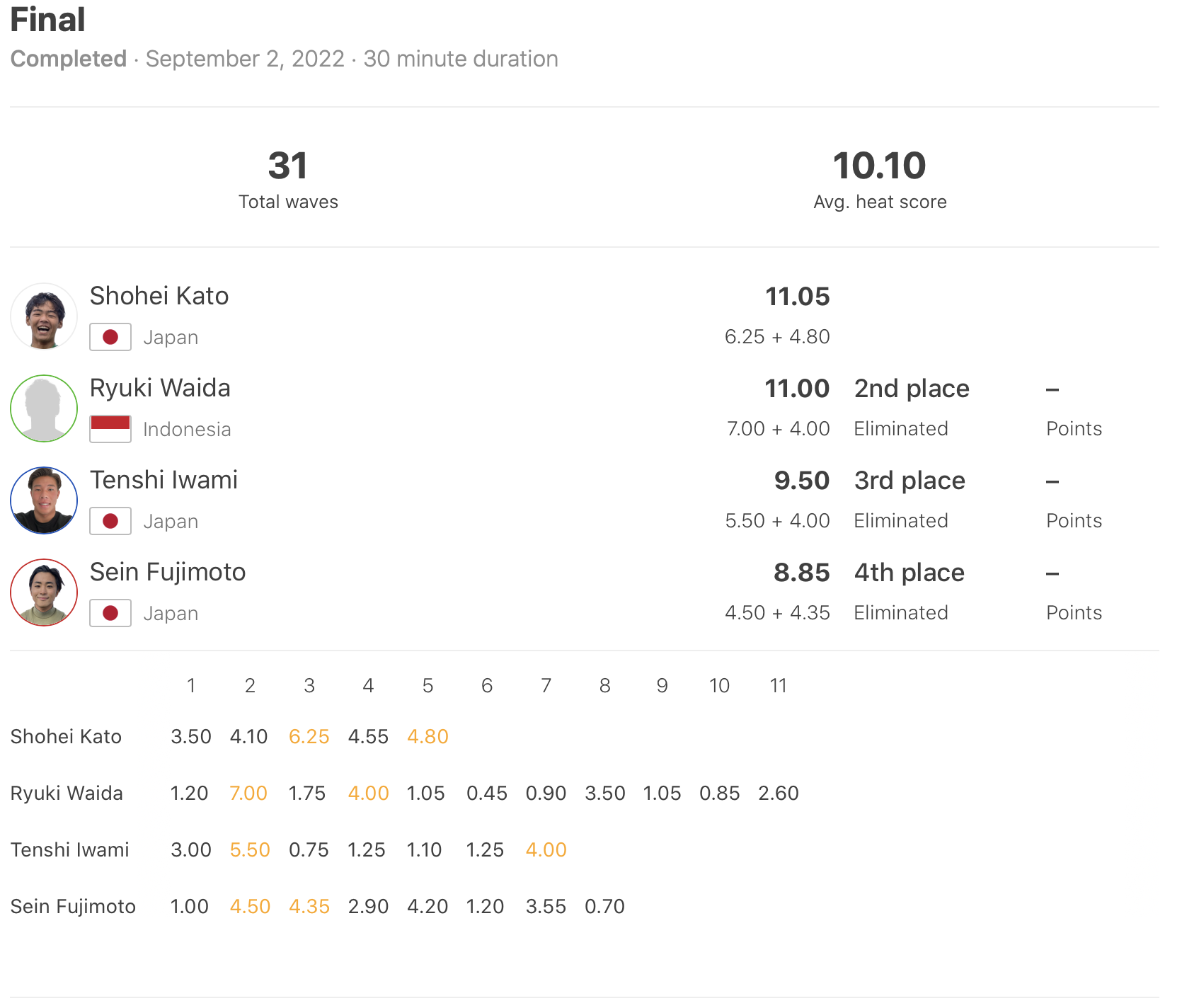Click the Japan flag under Tenshi Iwami
The width and height of the screenshot is (1182, 1008).
click(110, 521)
